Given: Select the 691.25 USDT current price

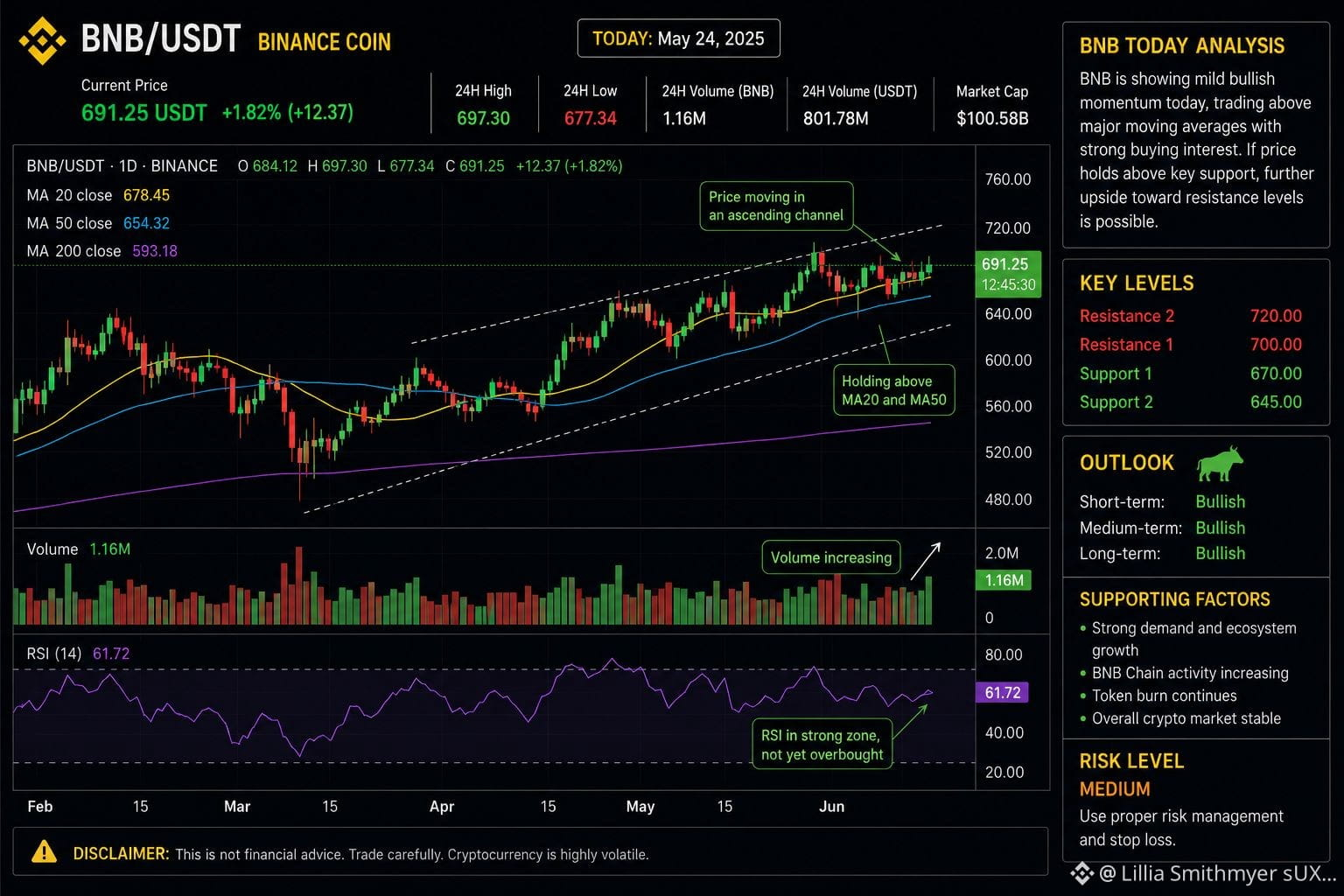Looking at the screenshot, I should click(x=144, y=113).
